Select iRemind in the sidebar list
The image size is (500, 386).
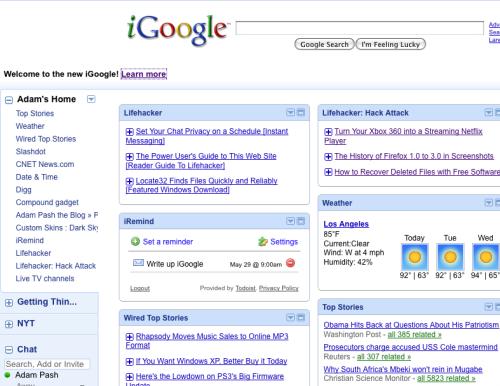pyautogui.click(x=30, y=240)
